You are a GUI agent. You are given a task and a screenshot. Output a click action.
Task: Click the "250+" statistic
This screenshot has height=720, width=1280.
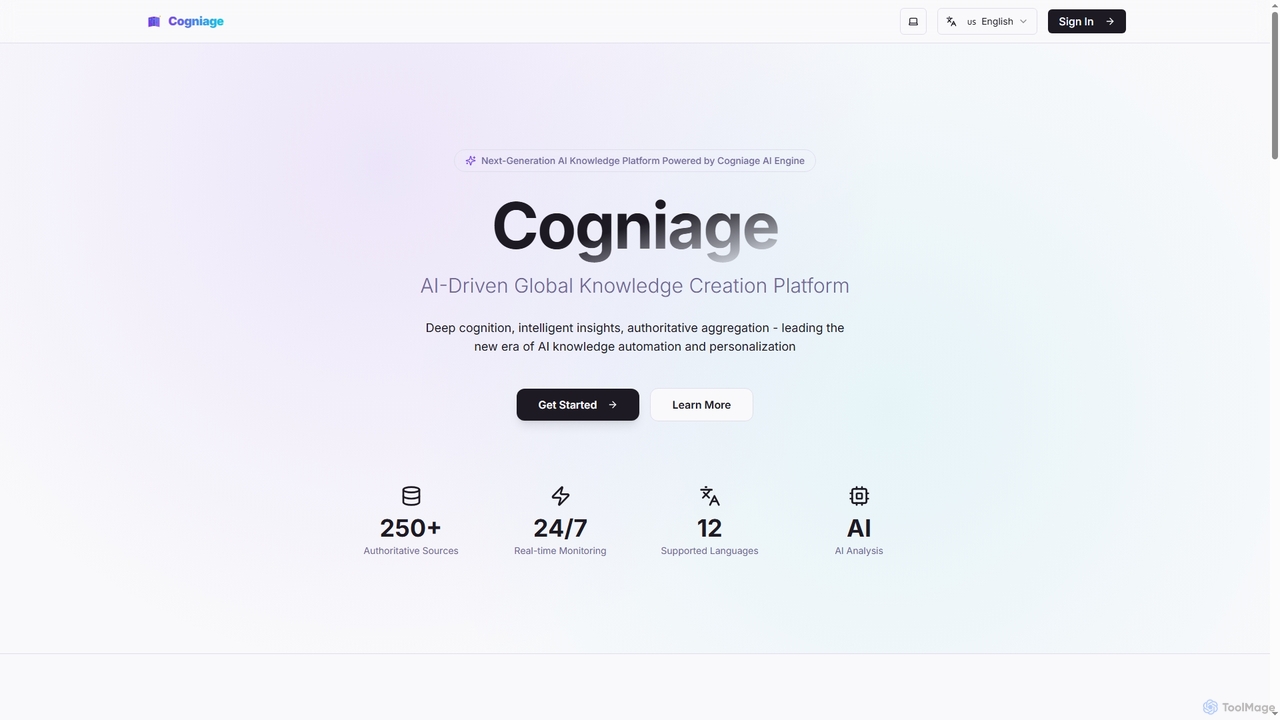411,528
